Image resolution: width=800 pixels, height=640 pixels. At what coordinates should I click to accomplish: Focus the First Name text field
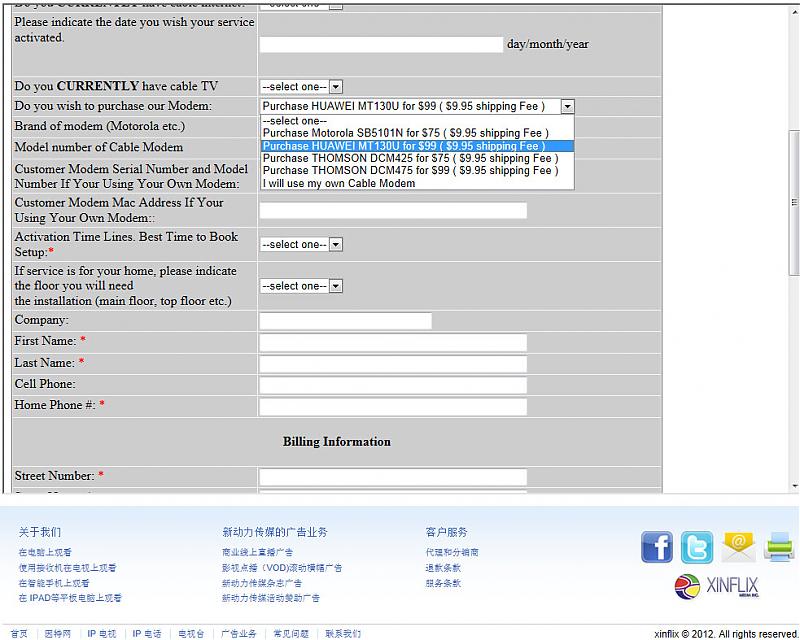click(x=392, y=343)
